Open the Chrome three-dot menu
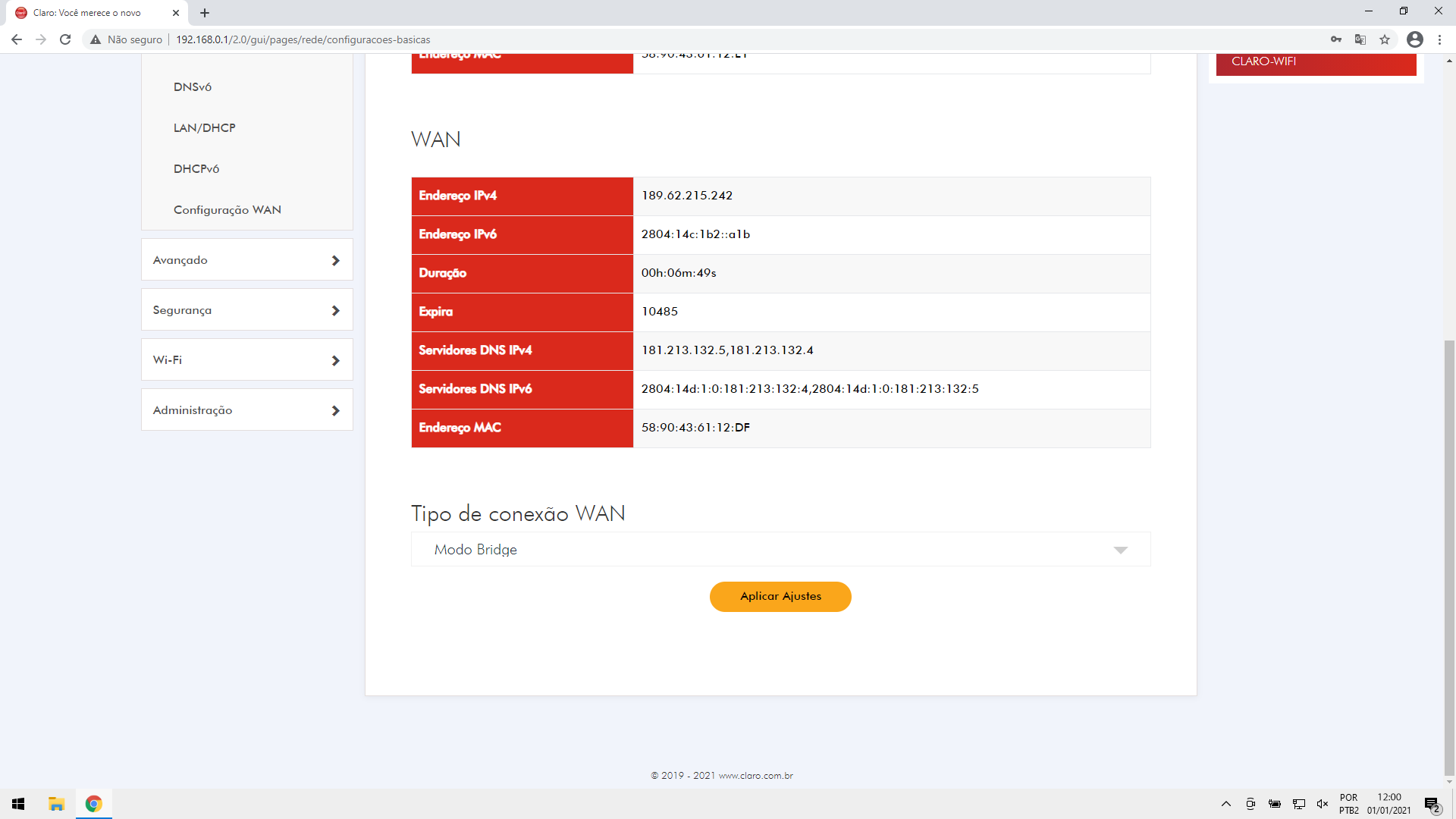Viewport: 1456px width, 819px height. point(1439,39)
